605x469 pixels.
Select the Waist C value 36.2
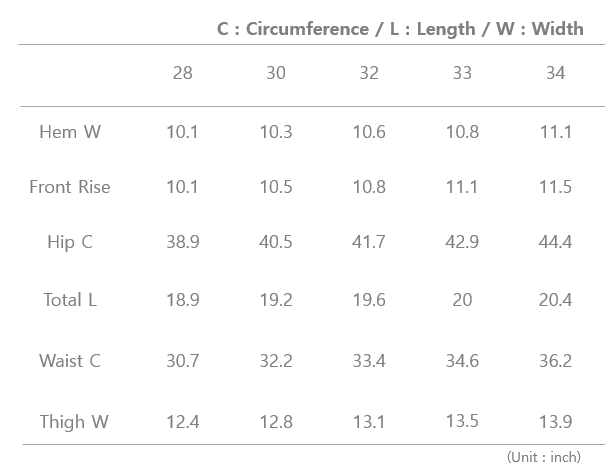coord(555,361)
